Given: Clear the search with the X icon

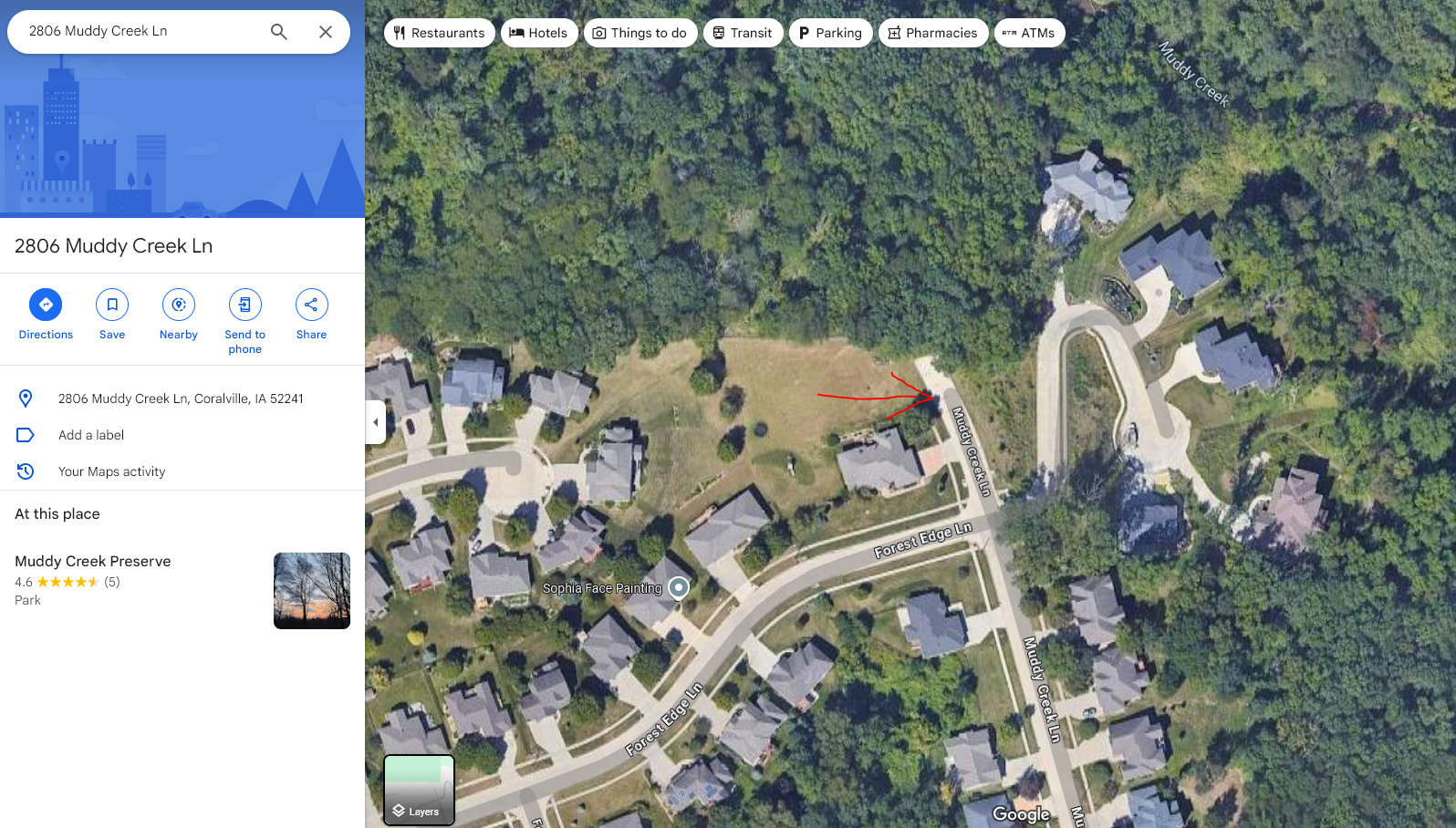Looking at the screenshot, I should [x=326, y=32].
